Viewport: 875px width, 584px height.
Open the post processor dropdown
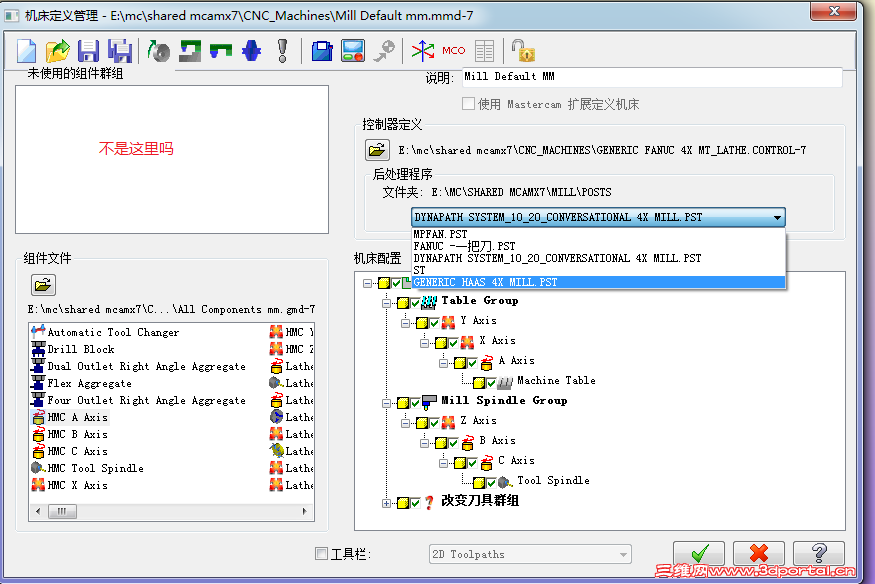click(777, 217)
